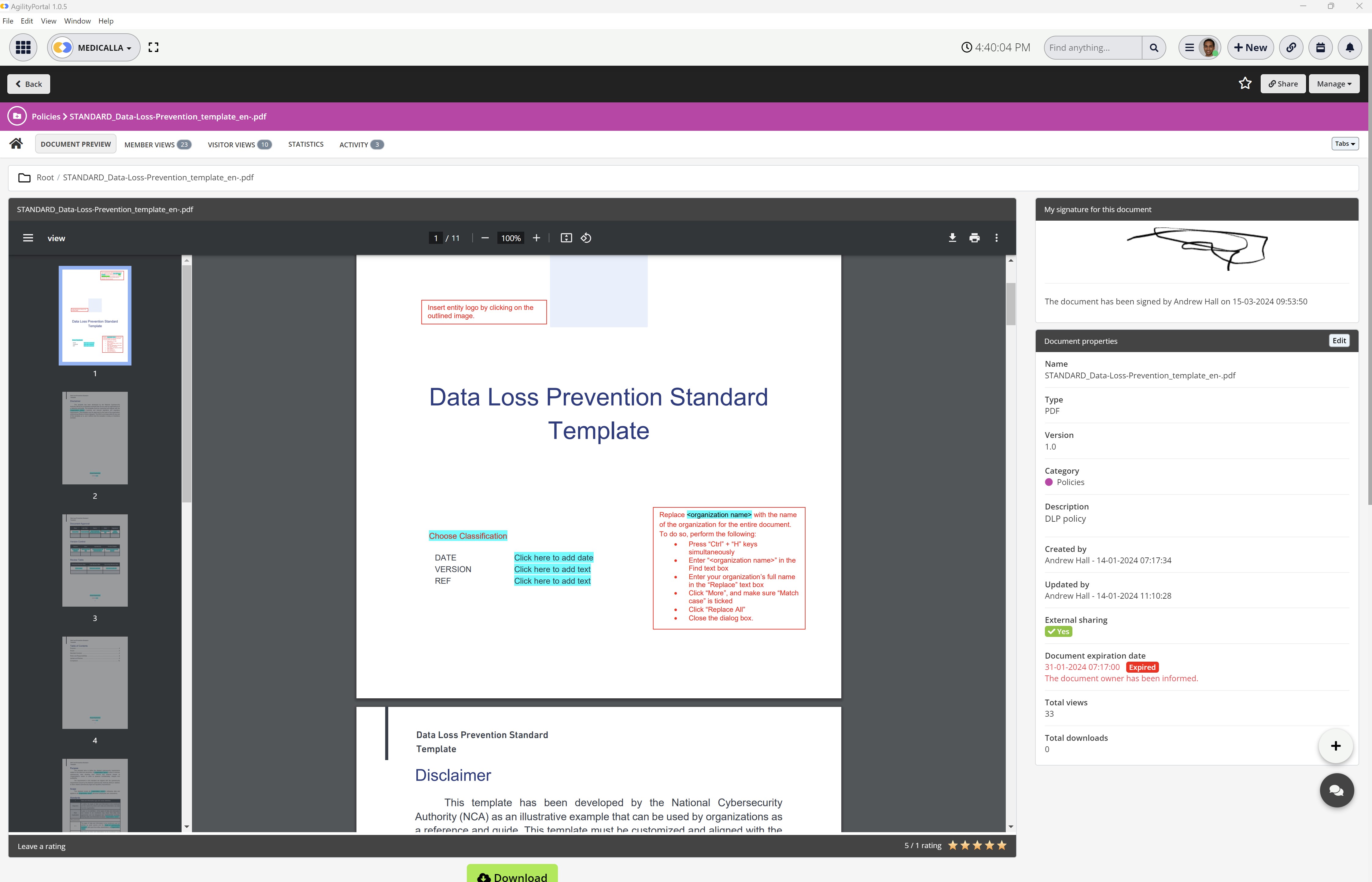Open the apps grid launcher icon
The height and width of the screenshot is (882, 1372).
23,48
